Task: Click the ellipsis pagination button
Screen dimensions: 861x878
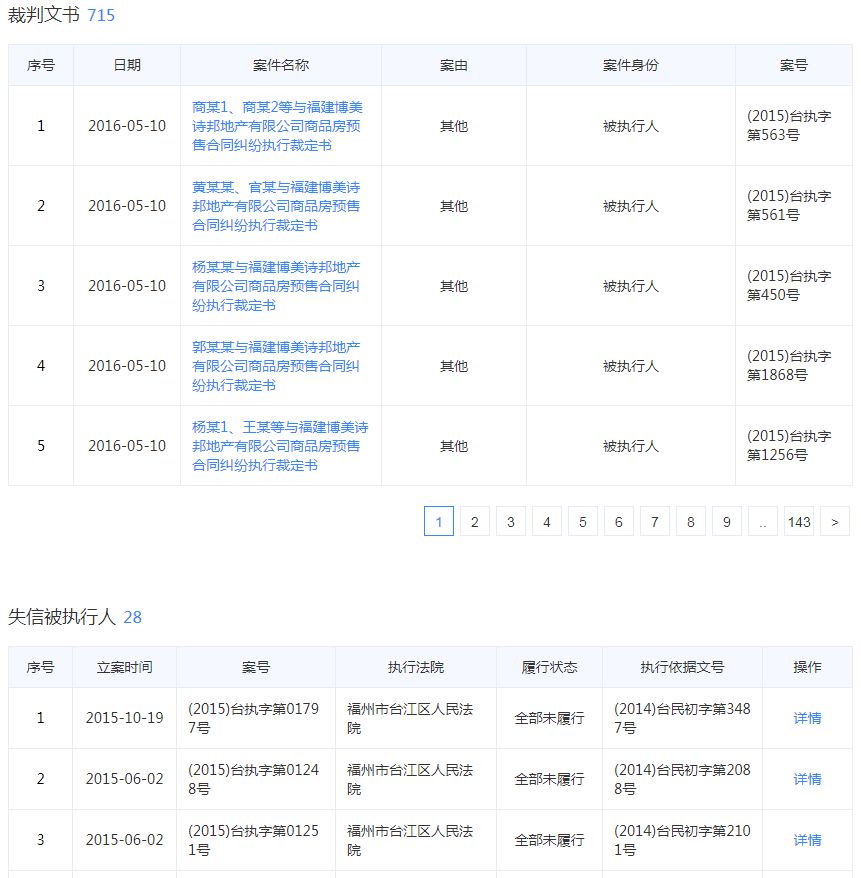Action: (763, 521)
